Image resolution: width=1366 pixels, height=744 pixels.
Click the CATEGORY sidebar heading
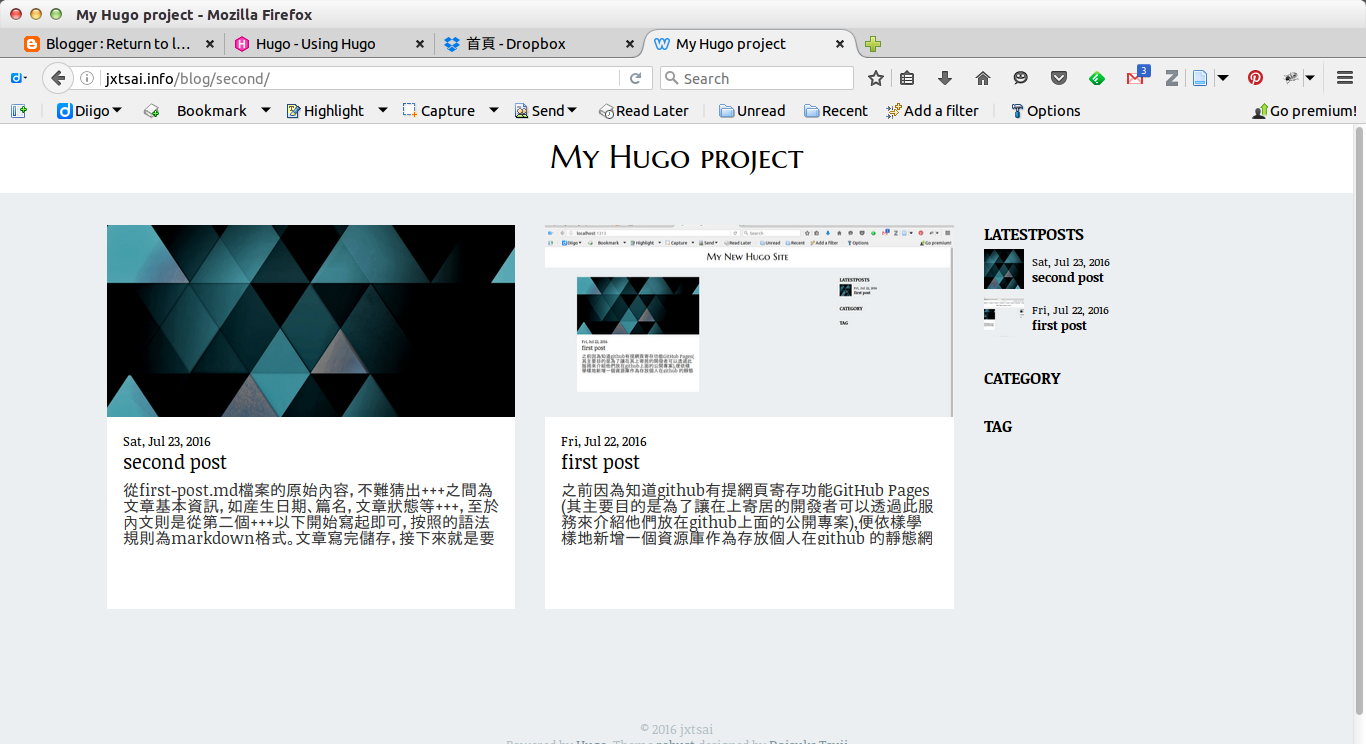[x=1022, y=379]
